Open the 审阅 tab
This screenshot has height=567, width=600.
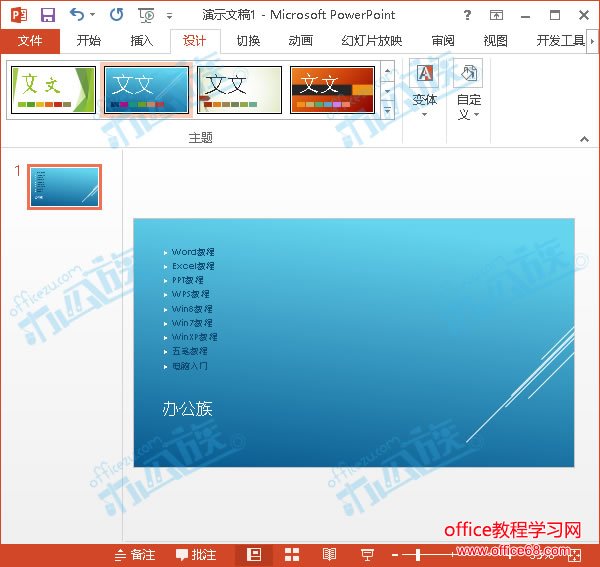coord(443,41)
